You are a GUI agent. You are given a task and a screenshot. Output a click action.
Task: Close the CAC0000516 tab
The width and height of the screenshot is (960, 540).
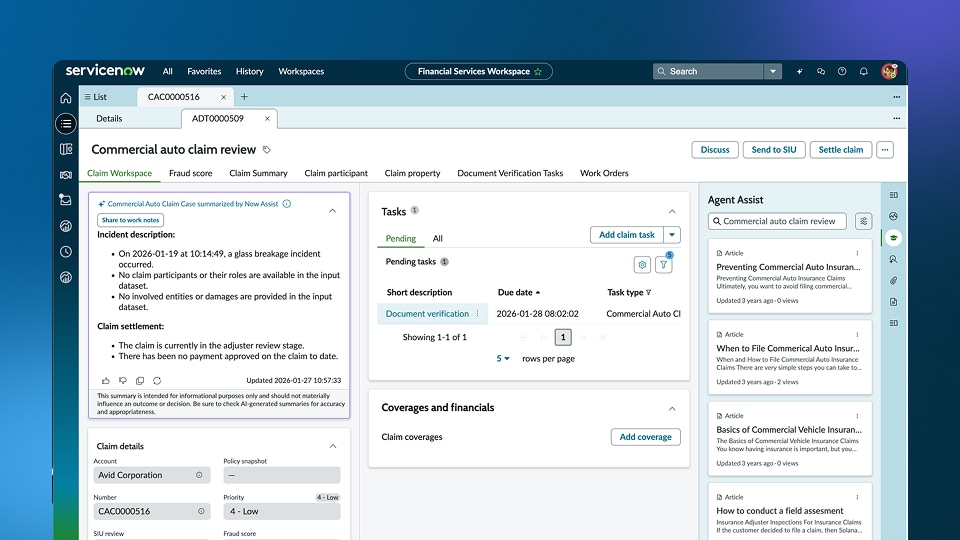[223, 97]
